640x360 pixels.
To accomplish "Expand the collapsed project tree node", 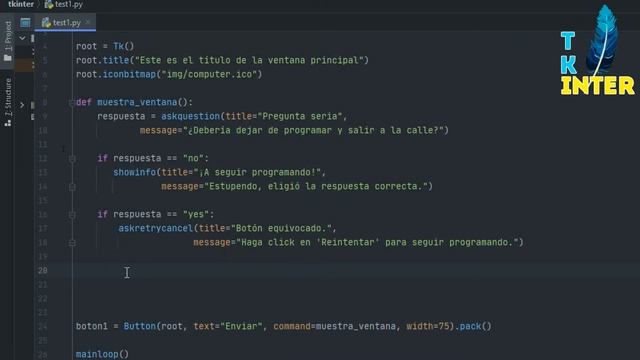I will point(22,105).
